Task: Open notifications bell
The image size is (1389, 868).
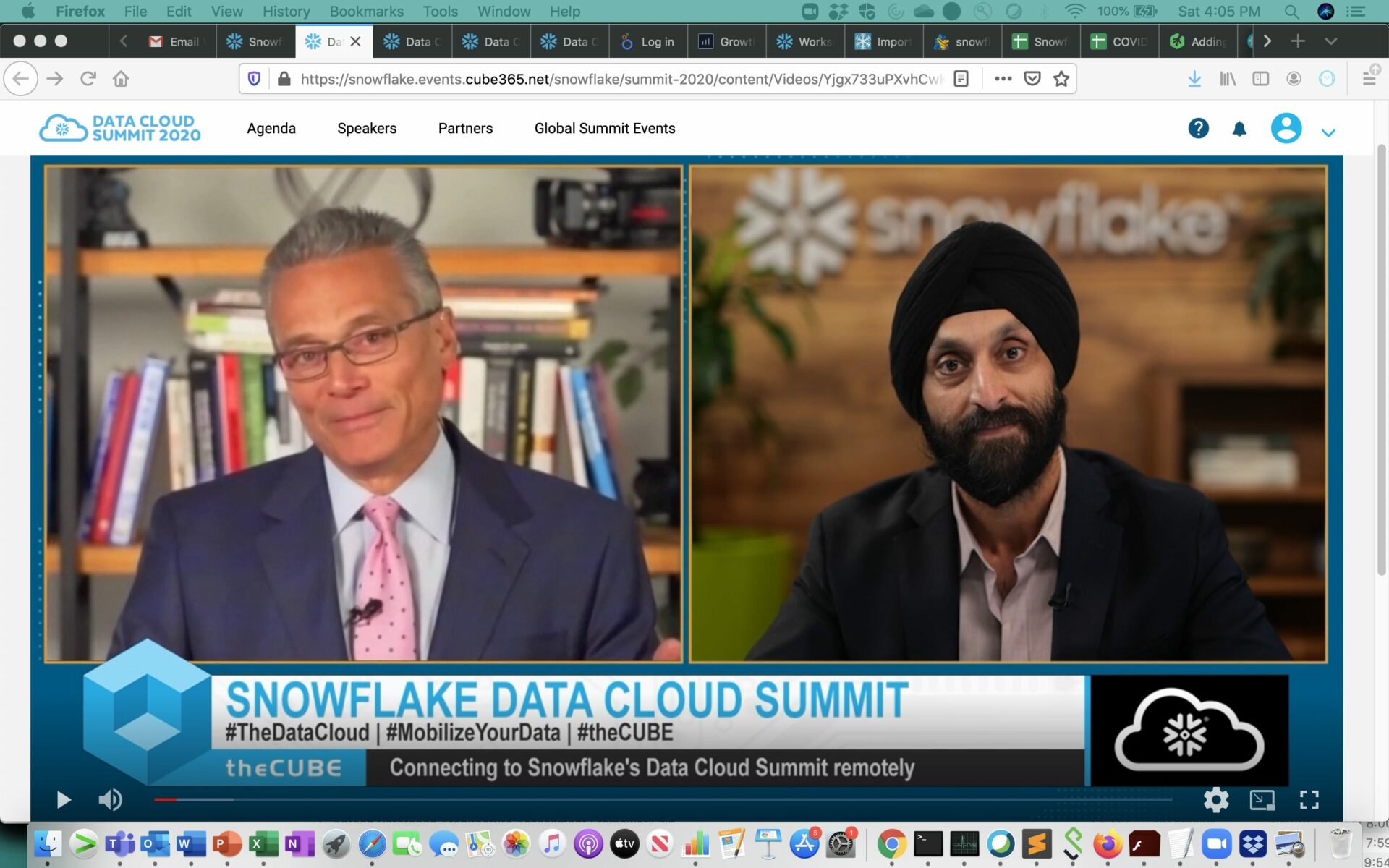Action: (x=1239, y=129)
